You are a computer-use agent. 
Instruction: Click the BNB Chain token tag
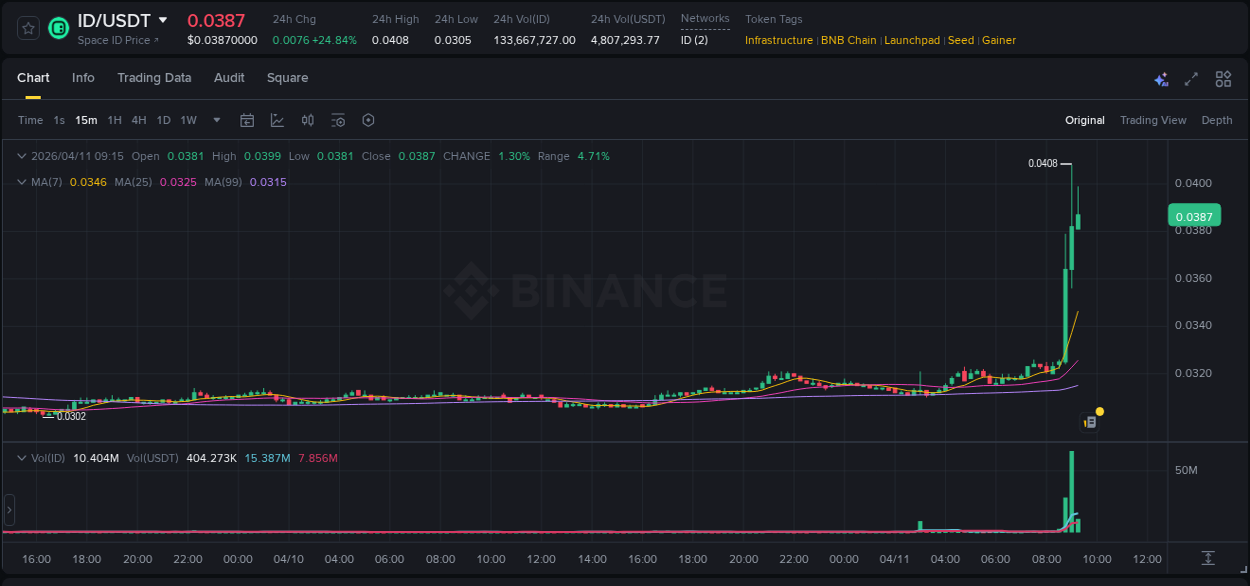(848, 40)
